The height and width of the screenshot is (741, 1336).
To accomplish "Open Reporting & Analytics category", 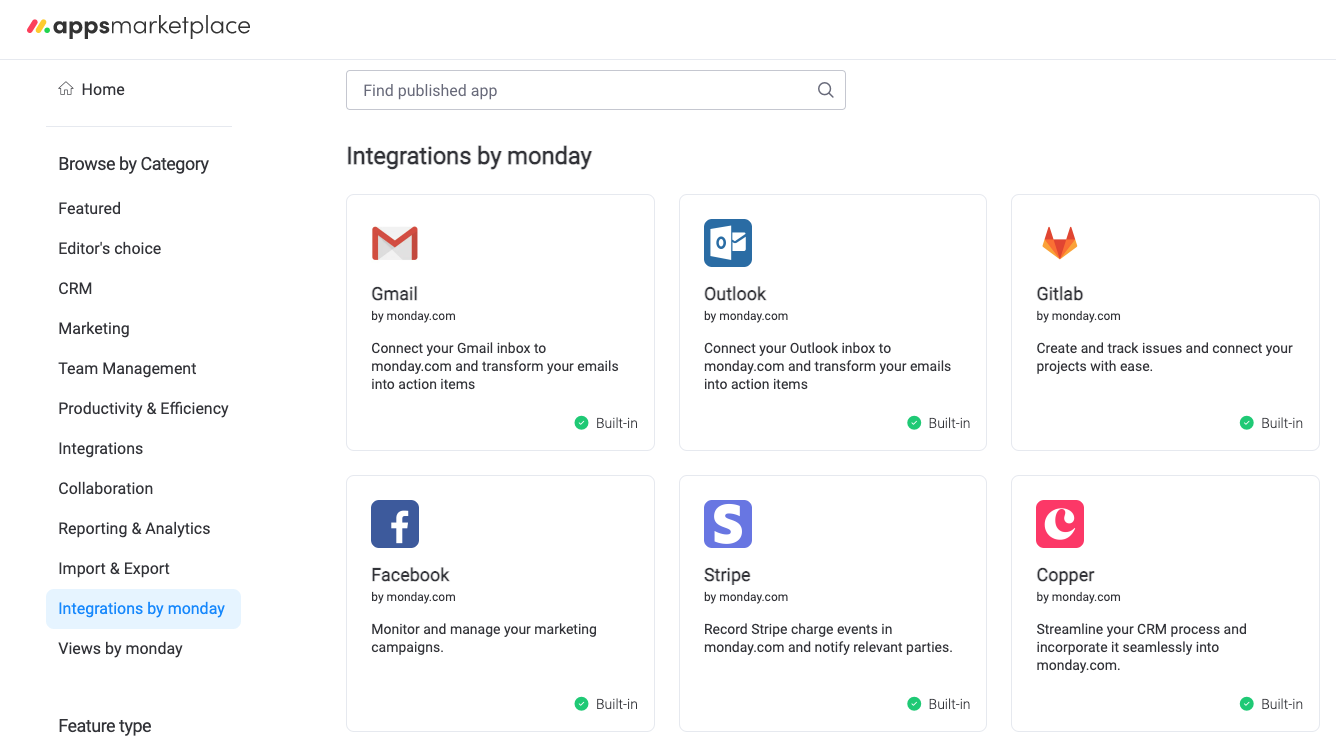I will tap(134, 528).
